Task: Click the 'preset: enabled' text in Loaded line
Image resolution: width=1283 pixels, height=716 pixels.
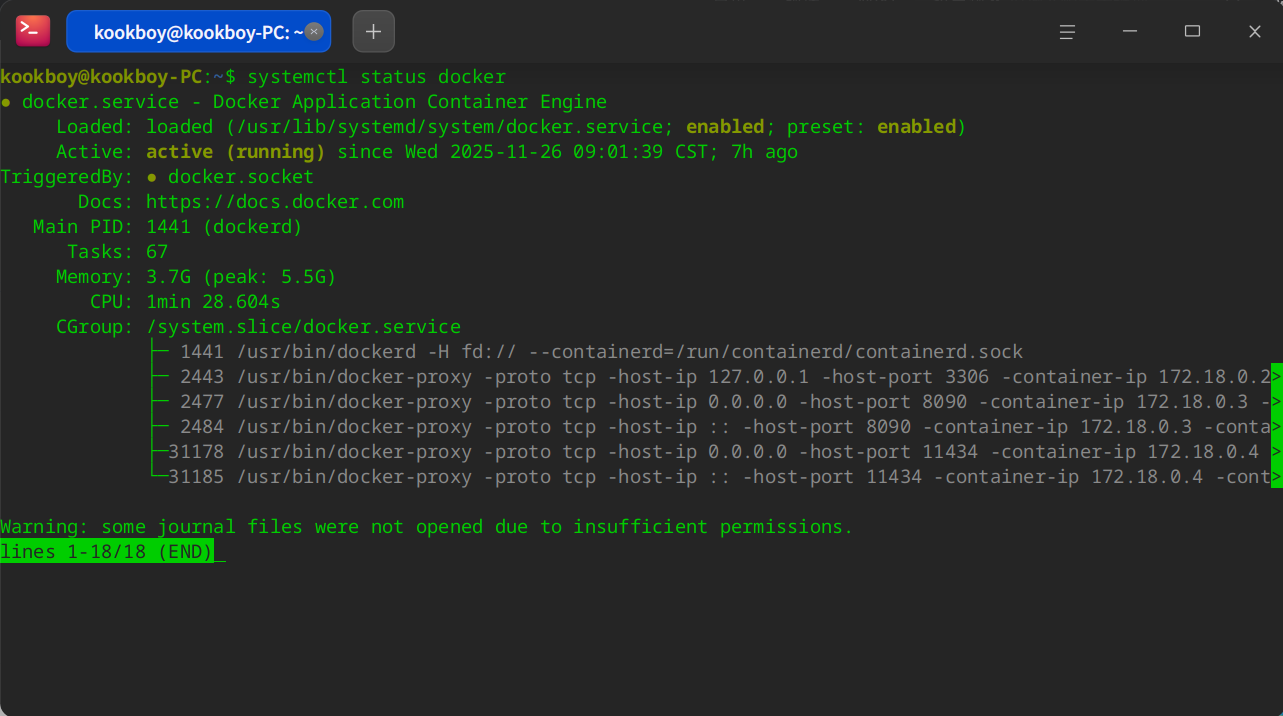Action: pyautogui.click(x=871, y=127)
